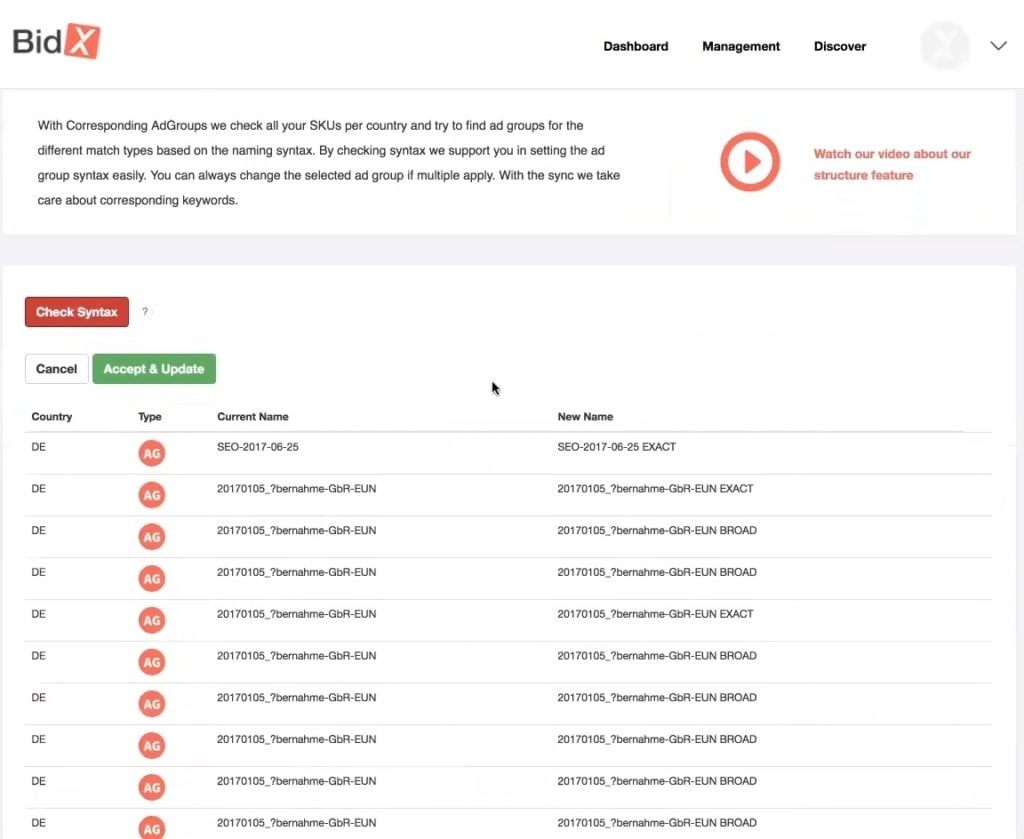This screenshot has height=839, width=1024.
Task: Open the Discover menu item
Action: (839, 46)
